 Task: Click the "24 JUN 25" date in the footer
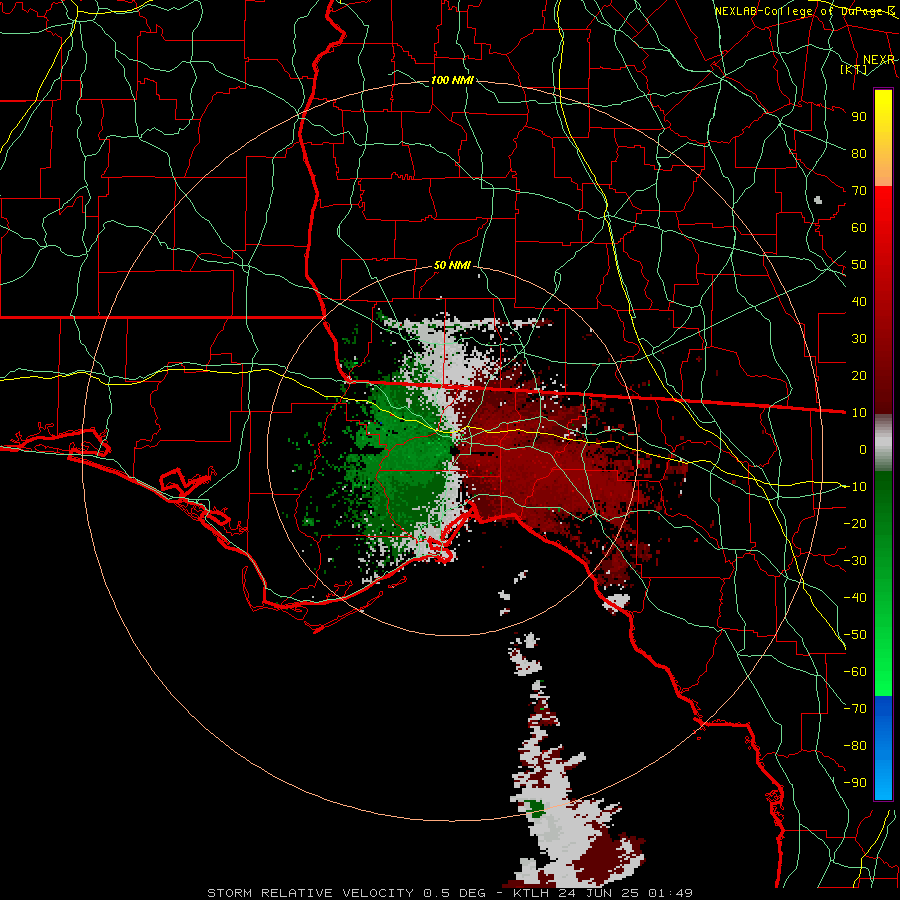point(601,893)
